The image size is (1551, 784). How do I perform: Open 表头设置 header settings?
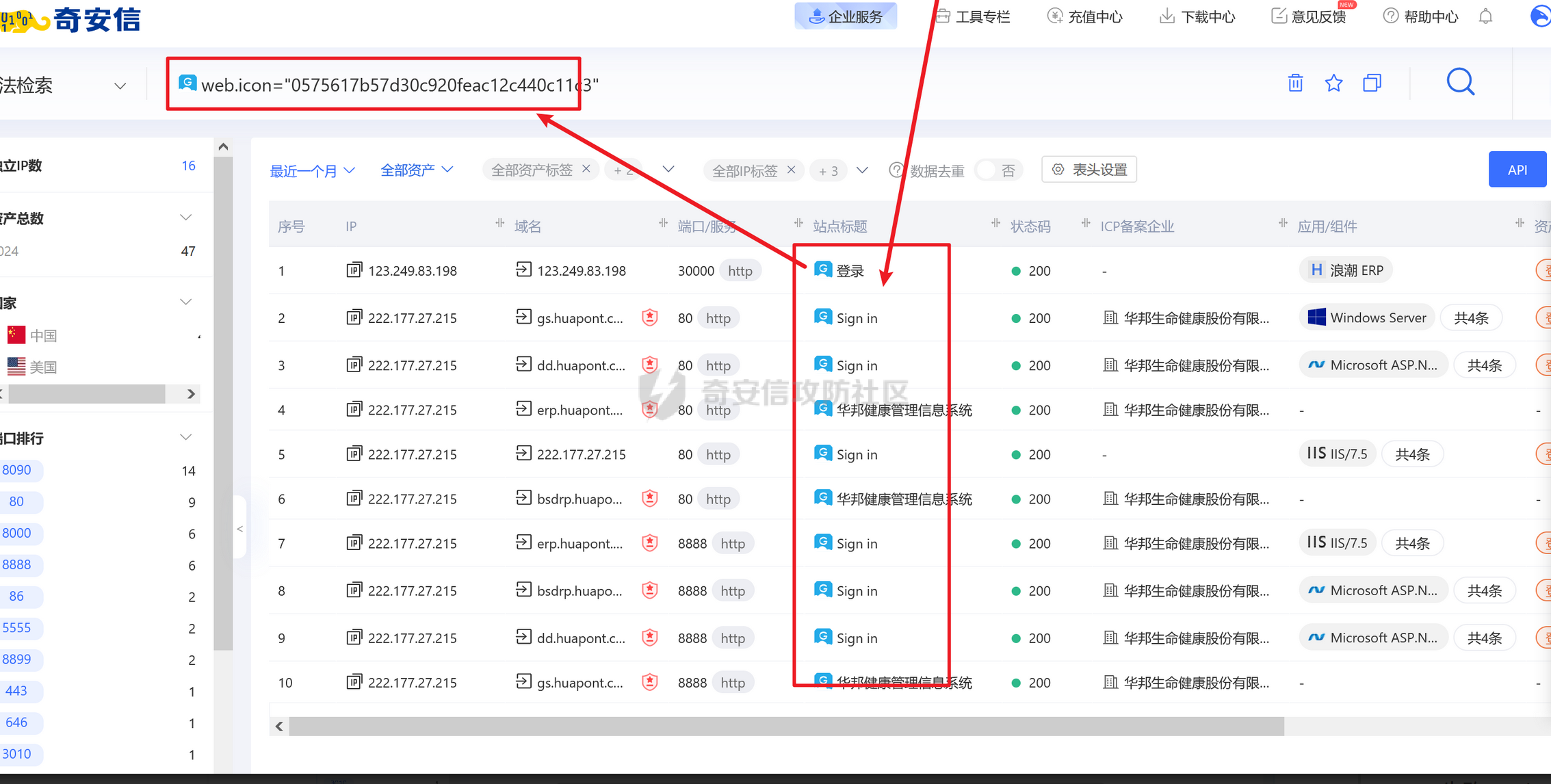click(x=1089, y=169)
